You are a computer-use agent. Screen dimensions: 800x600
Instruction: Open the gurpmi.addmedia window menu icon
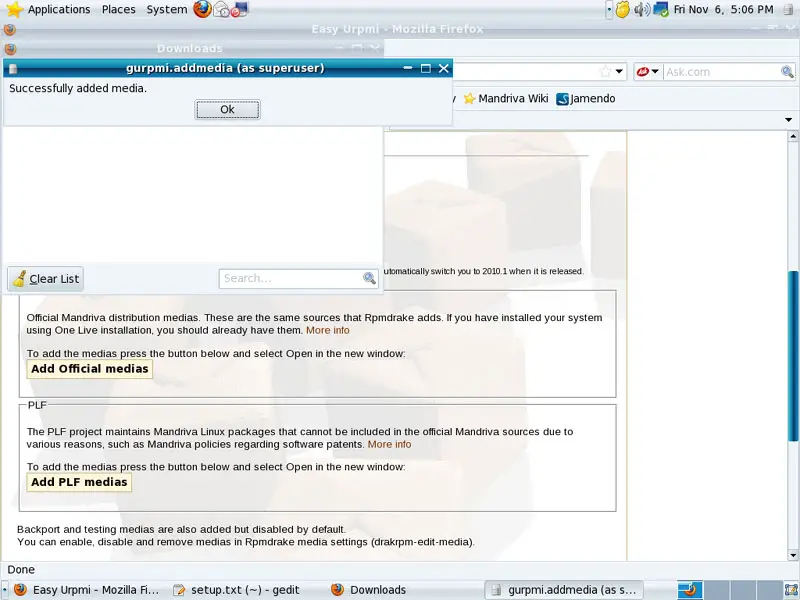(13, 68)
